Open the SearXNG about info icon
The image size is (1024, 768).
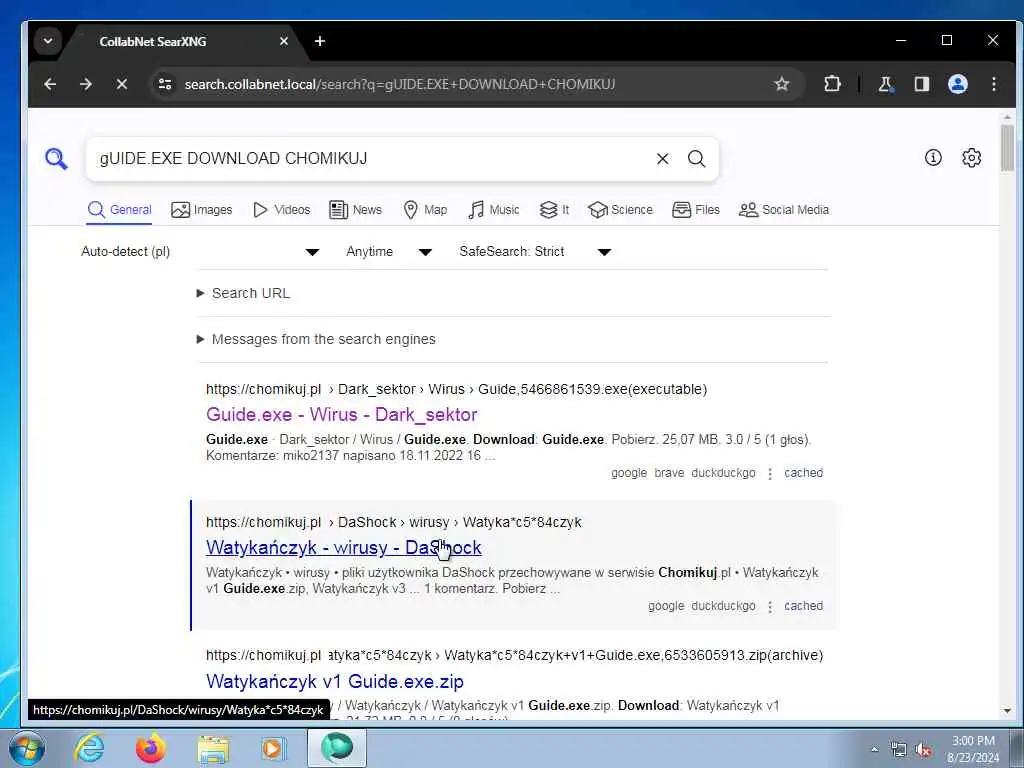[933, 157]
